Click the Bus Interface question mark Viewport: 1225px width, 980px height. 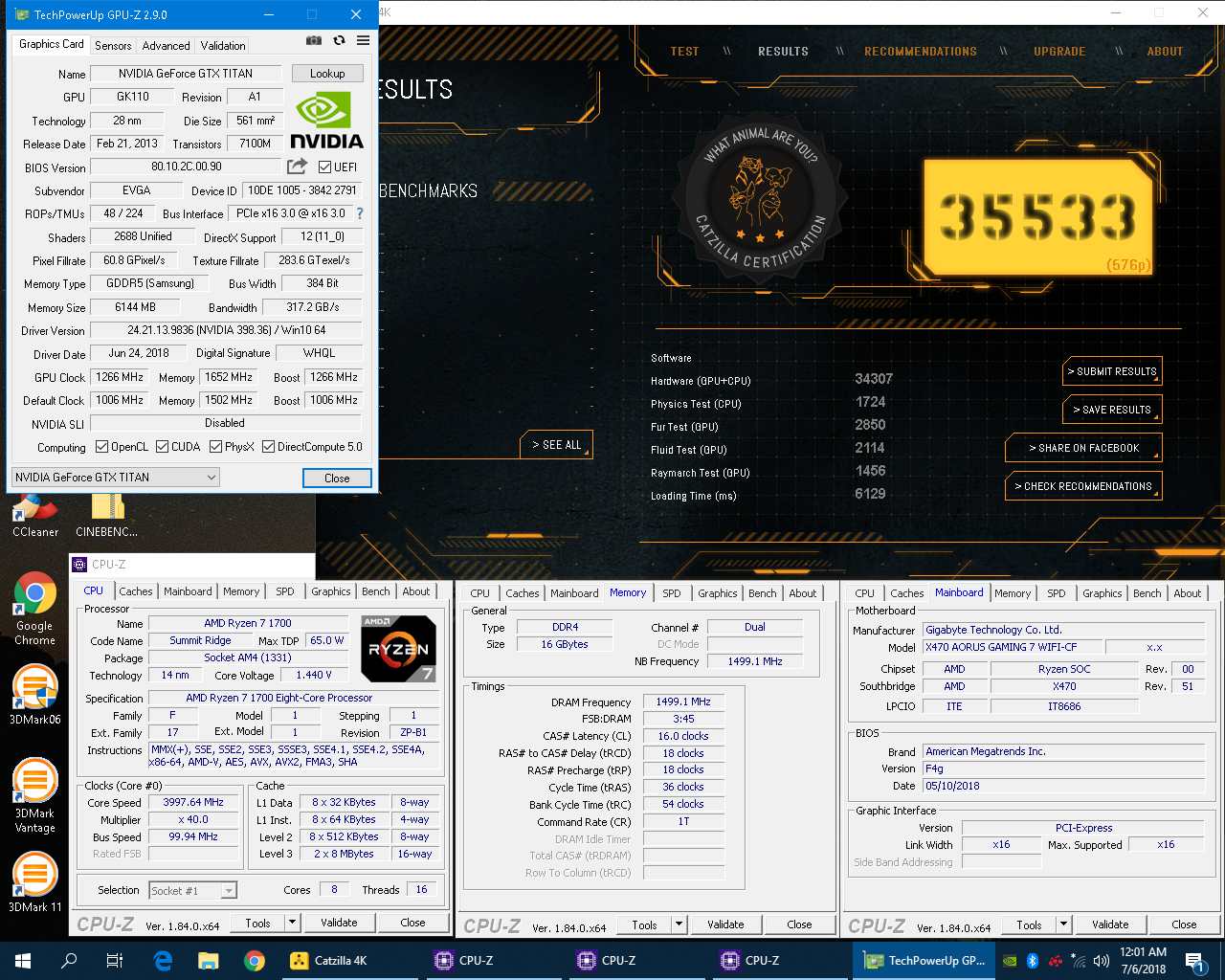pos(360,213)
